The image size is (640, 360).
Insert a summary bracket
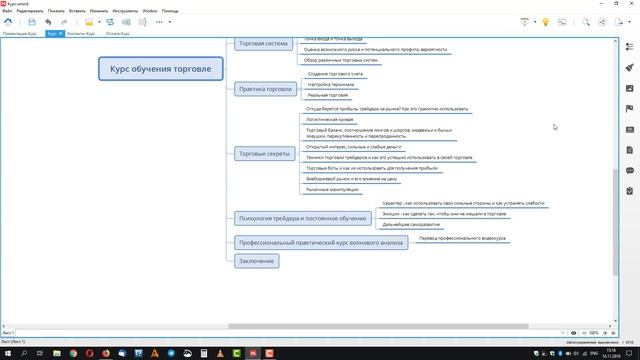point(142,22)
